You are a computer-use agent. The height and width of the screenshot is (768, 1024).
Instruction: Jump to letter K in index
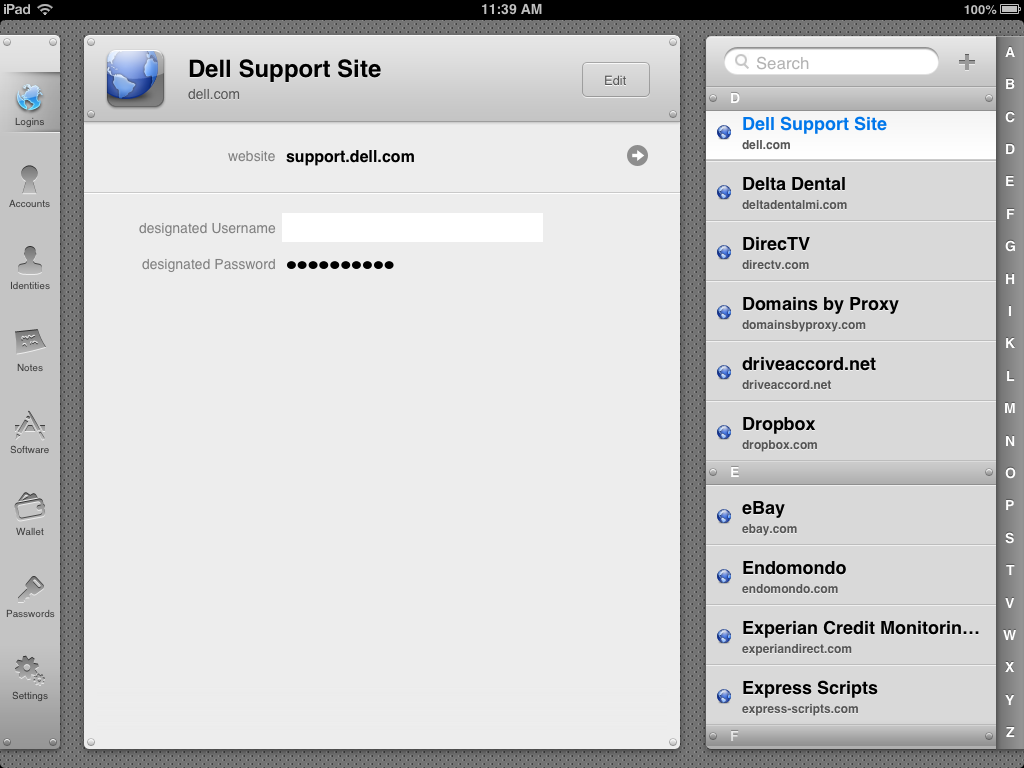(1010, 343)
